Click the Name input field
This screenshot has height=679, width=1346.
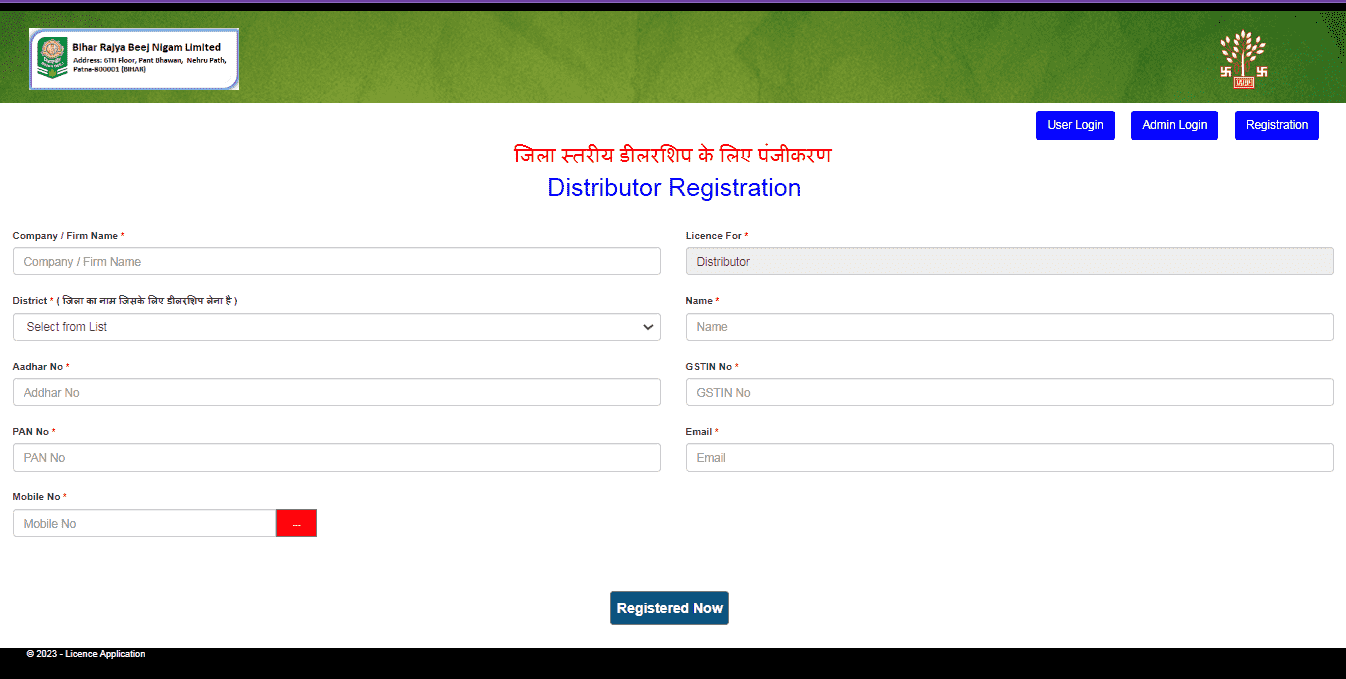(1009, 326)
